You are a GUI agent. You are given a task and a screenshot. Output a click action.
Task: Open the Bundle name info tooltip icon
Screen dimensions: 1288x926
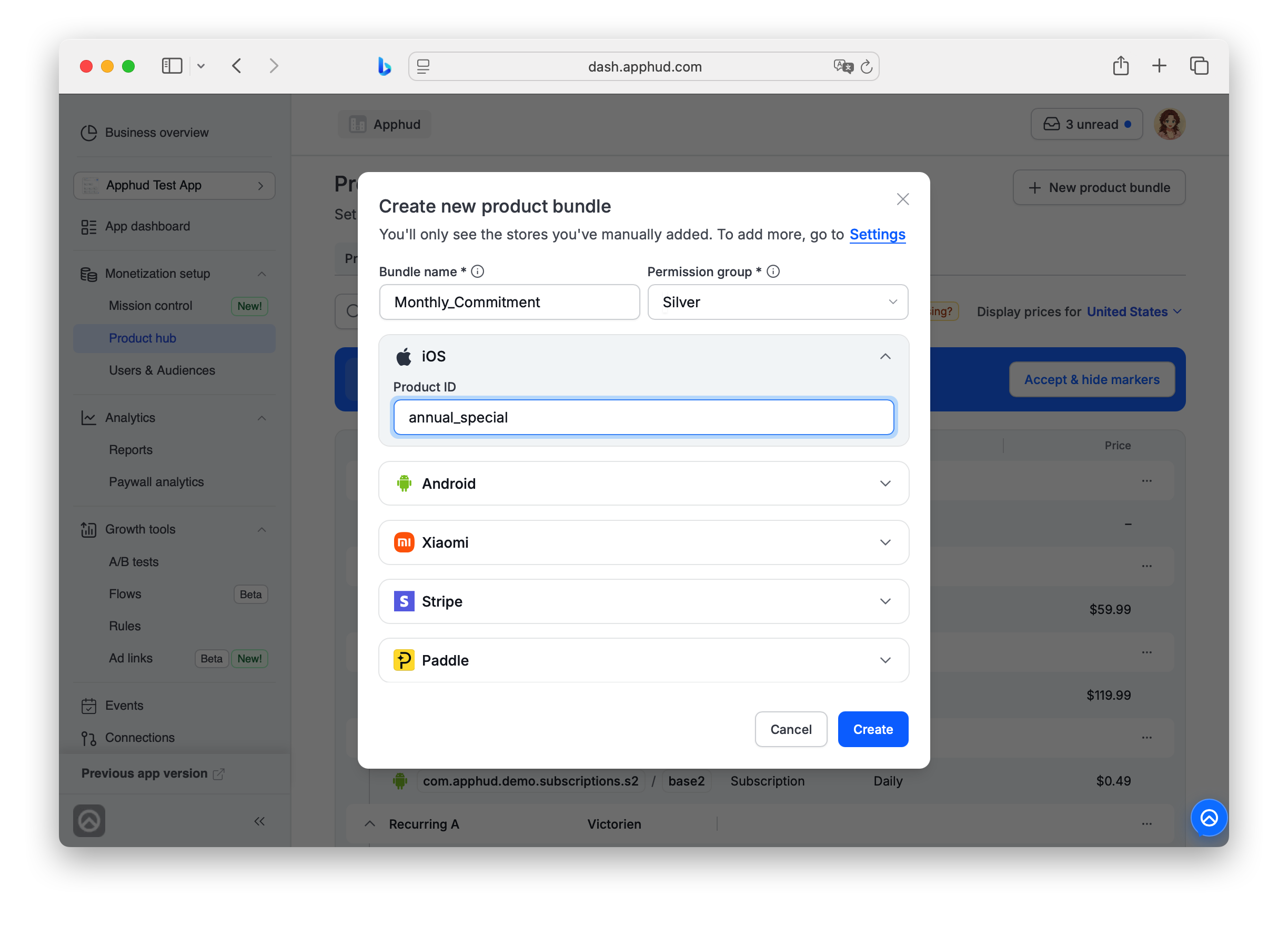pyautogui.click(x=478, y=271)
